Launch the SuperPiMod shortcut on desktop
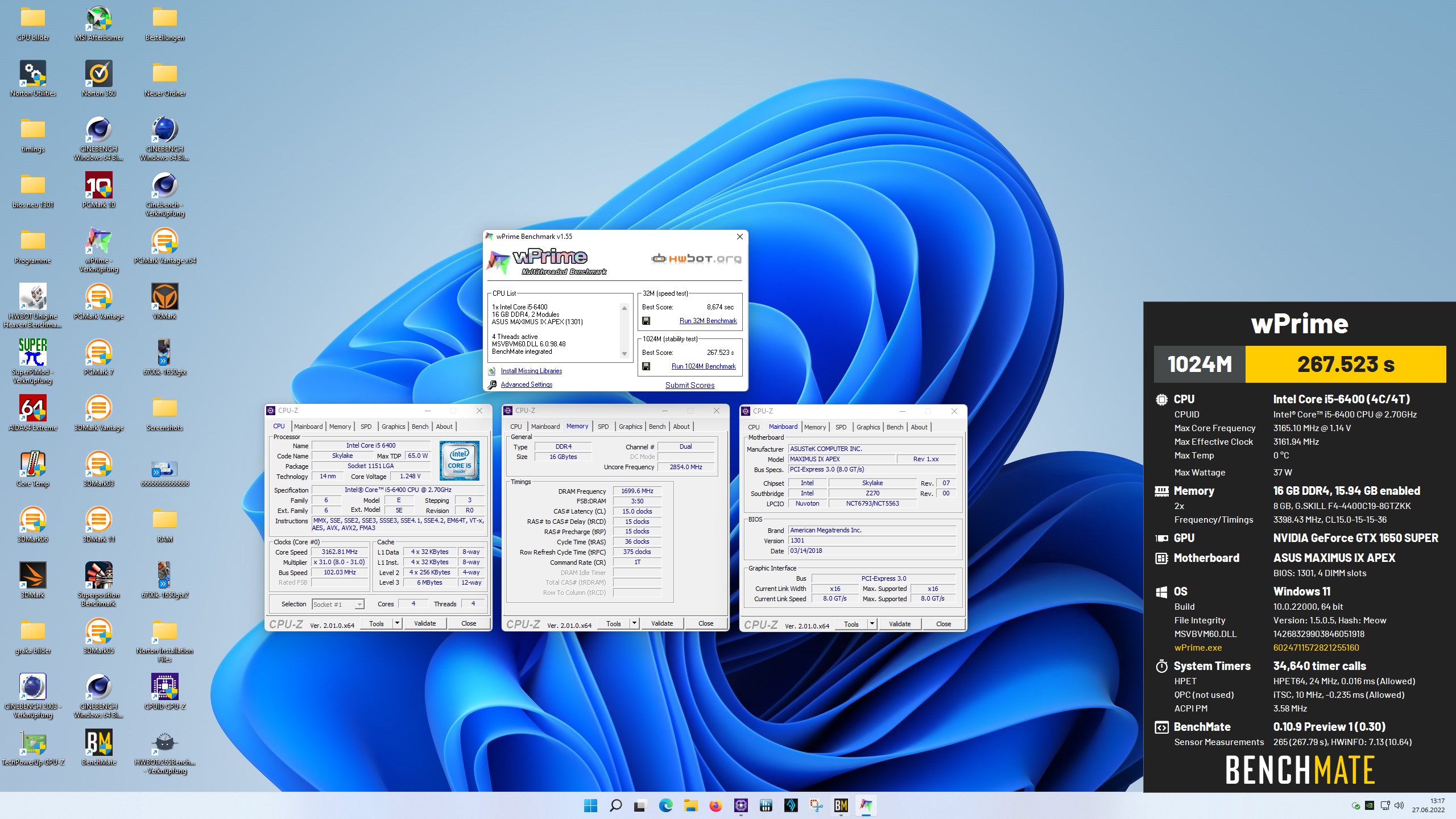Image resolution: width=1456 pixels, height=819 pixels. click(33, 362)
